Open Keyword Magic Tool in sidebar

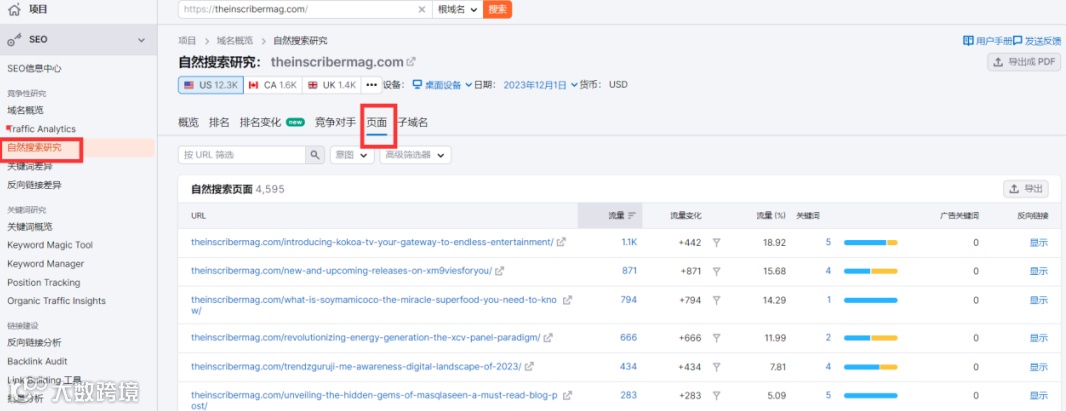tap(50, 245)
